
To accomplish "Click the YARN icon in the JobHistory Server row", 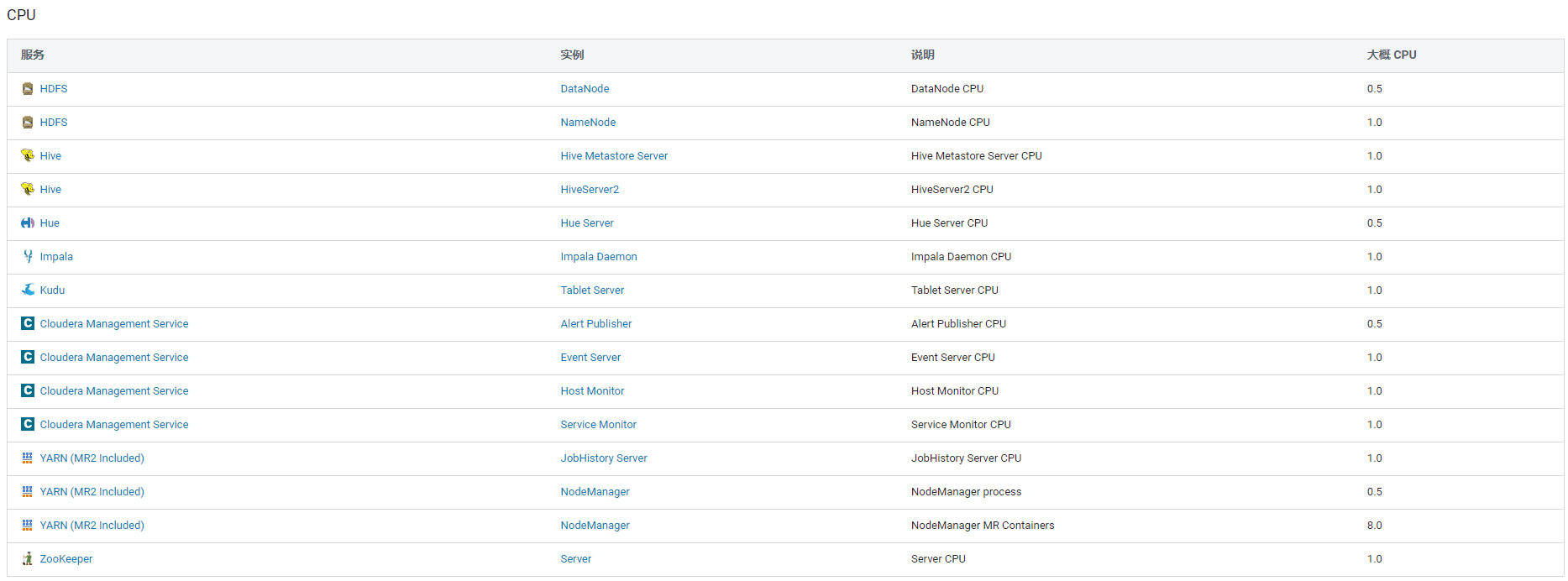I will [x=28, y=458].
